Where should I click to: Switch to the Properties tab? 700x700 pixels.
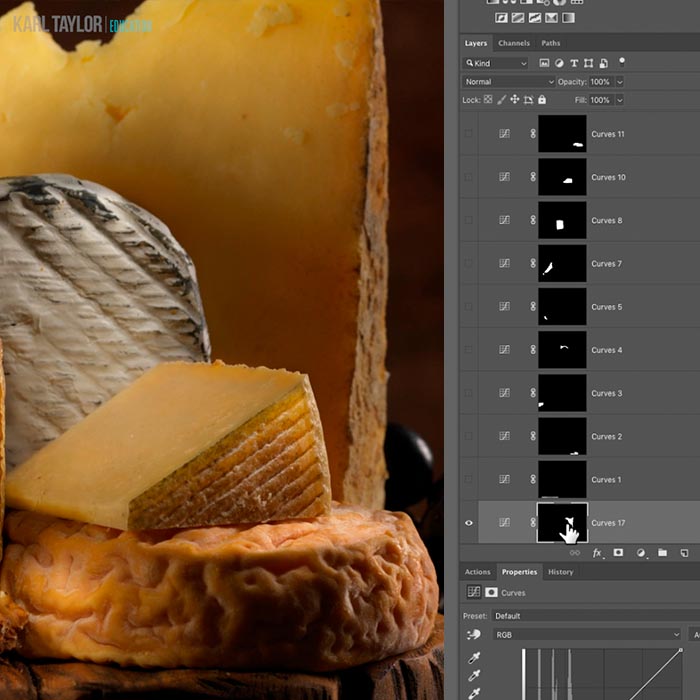point(519,572)
